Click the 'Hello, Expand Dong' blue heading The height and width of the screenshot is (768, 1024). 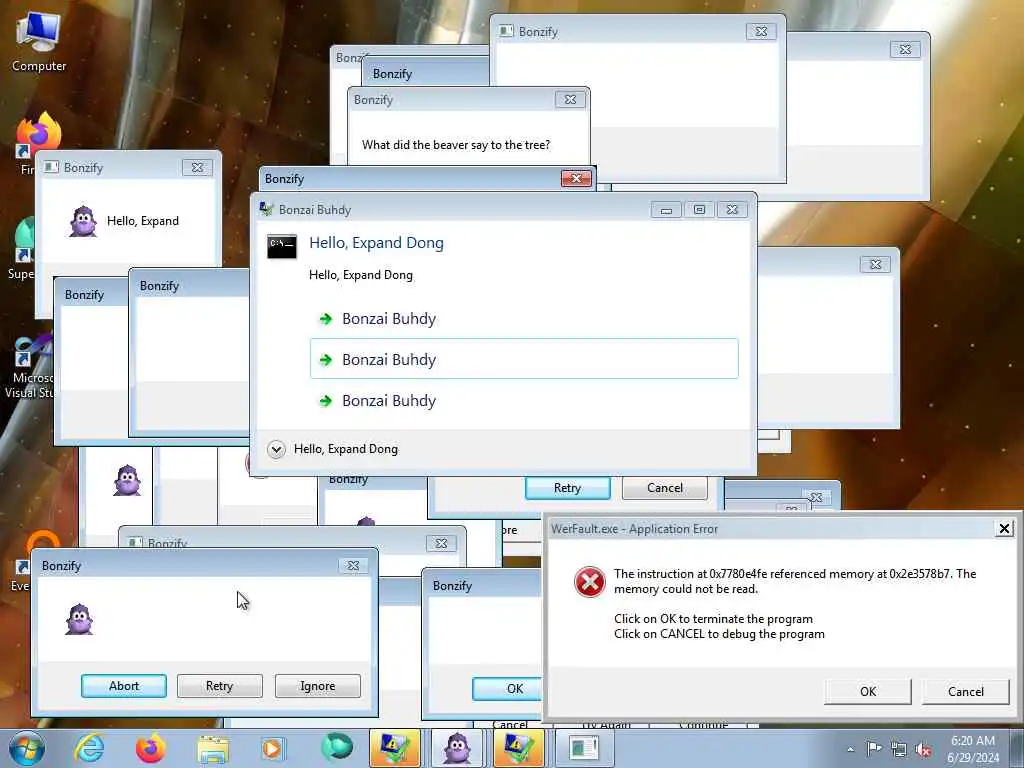(x=376, y=243)
